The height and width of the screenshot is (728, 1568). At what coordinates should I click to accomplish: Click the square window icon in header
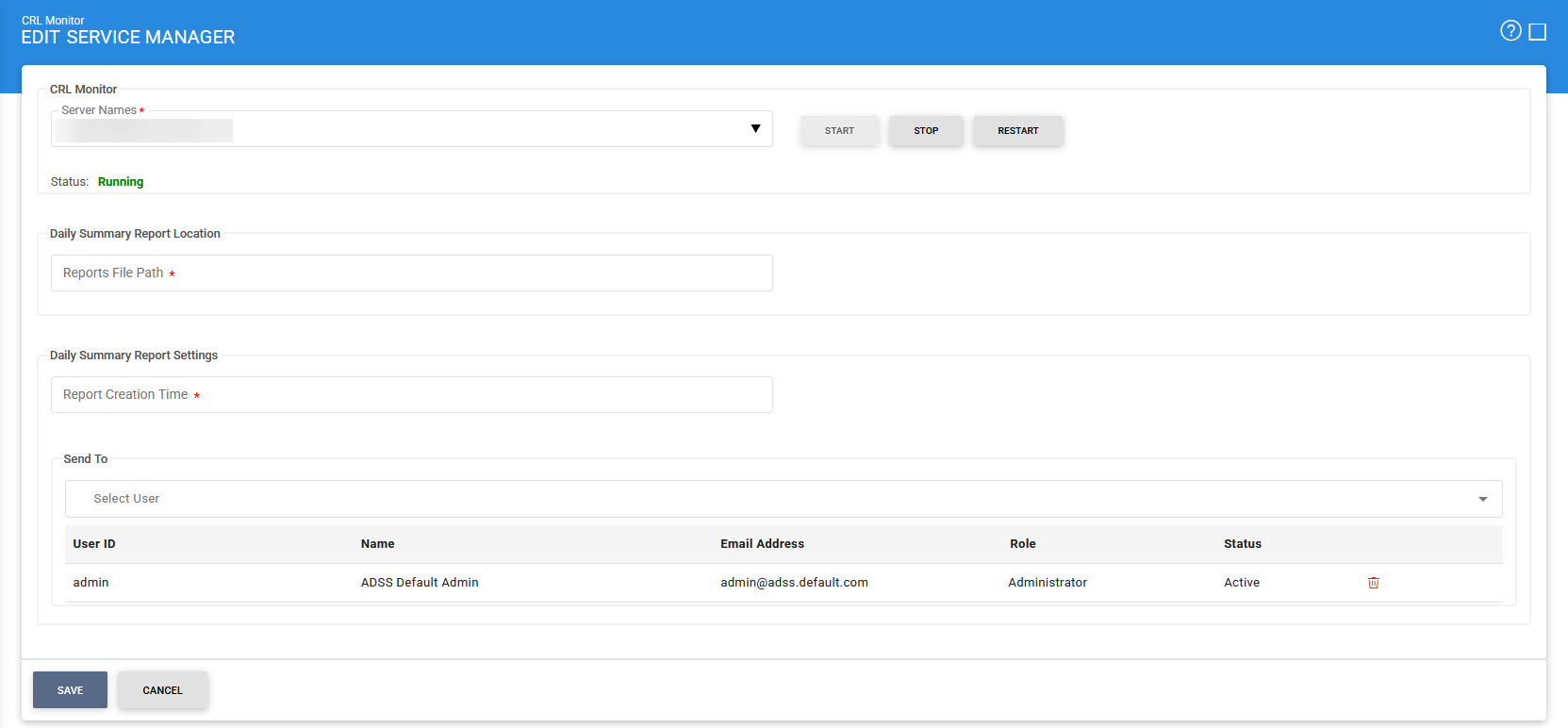click(x=1537, y=32)
